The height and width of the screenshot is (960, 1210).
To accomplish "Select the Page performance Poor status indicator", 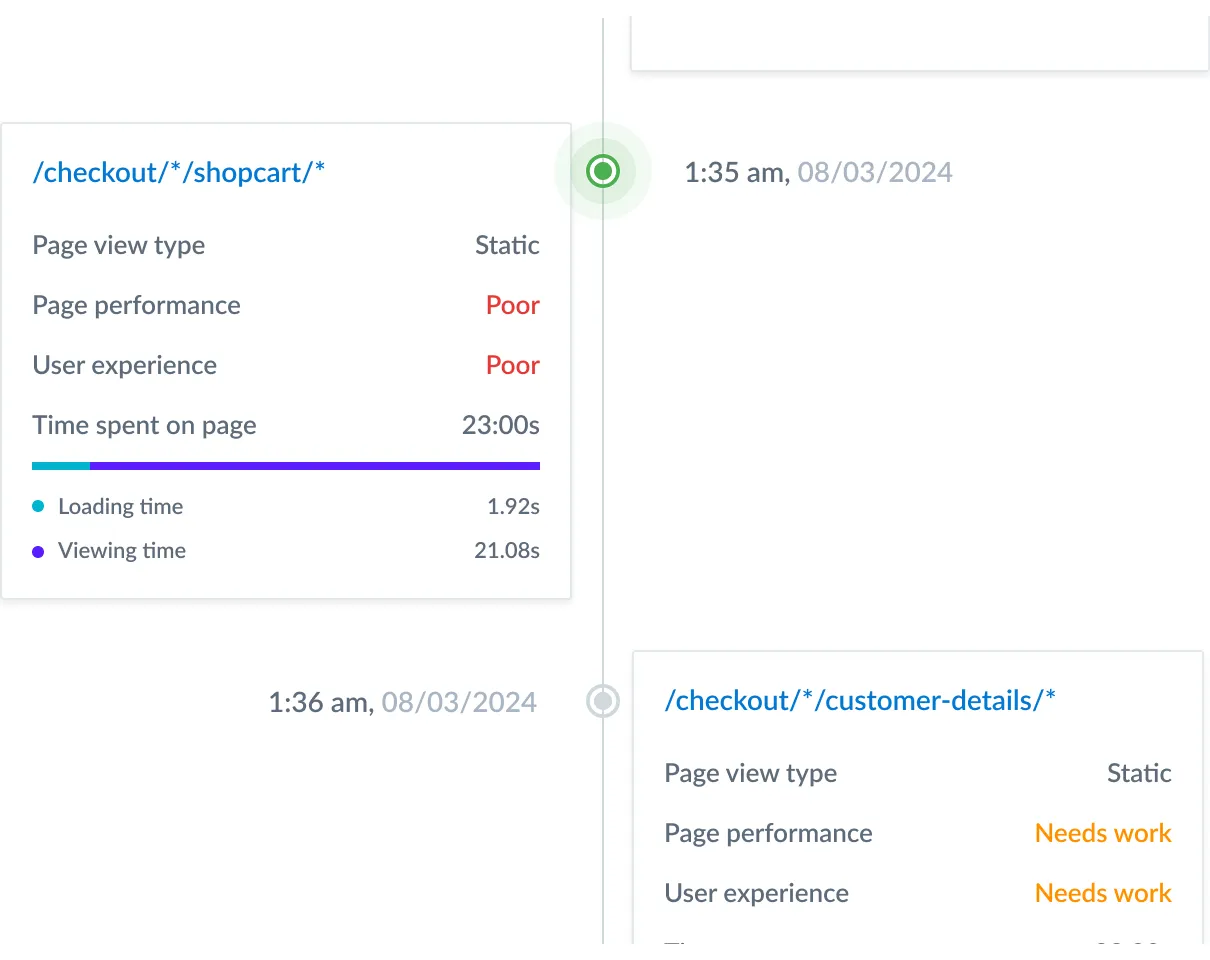I will pos(512,305).
